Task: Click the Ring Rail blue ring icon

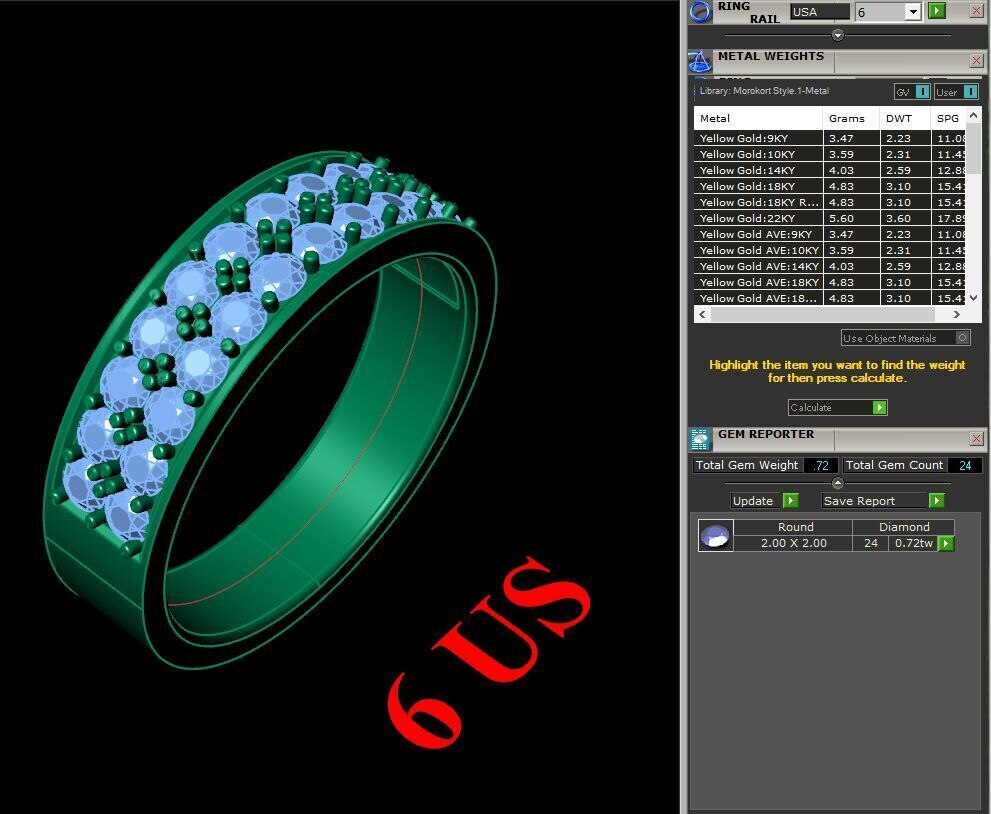Action: (700, 12)
